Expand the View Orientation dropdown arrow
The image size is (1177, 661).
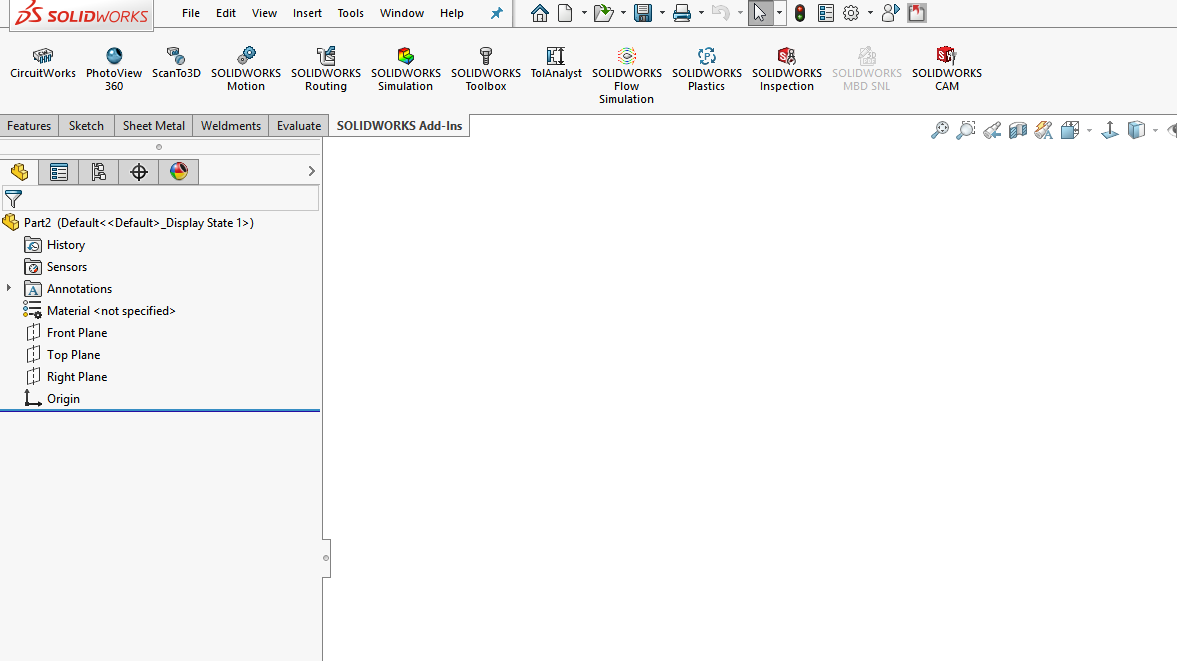(x=1089, y=131)
